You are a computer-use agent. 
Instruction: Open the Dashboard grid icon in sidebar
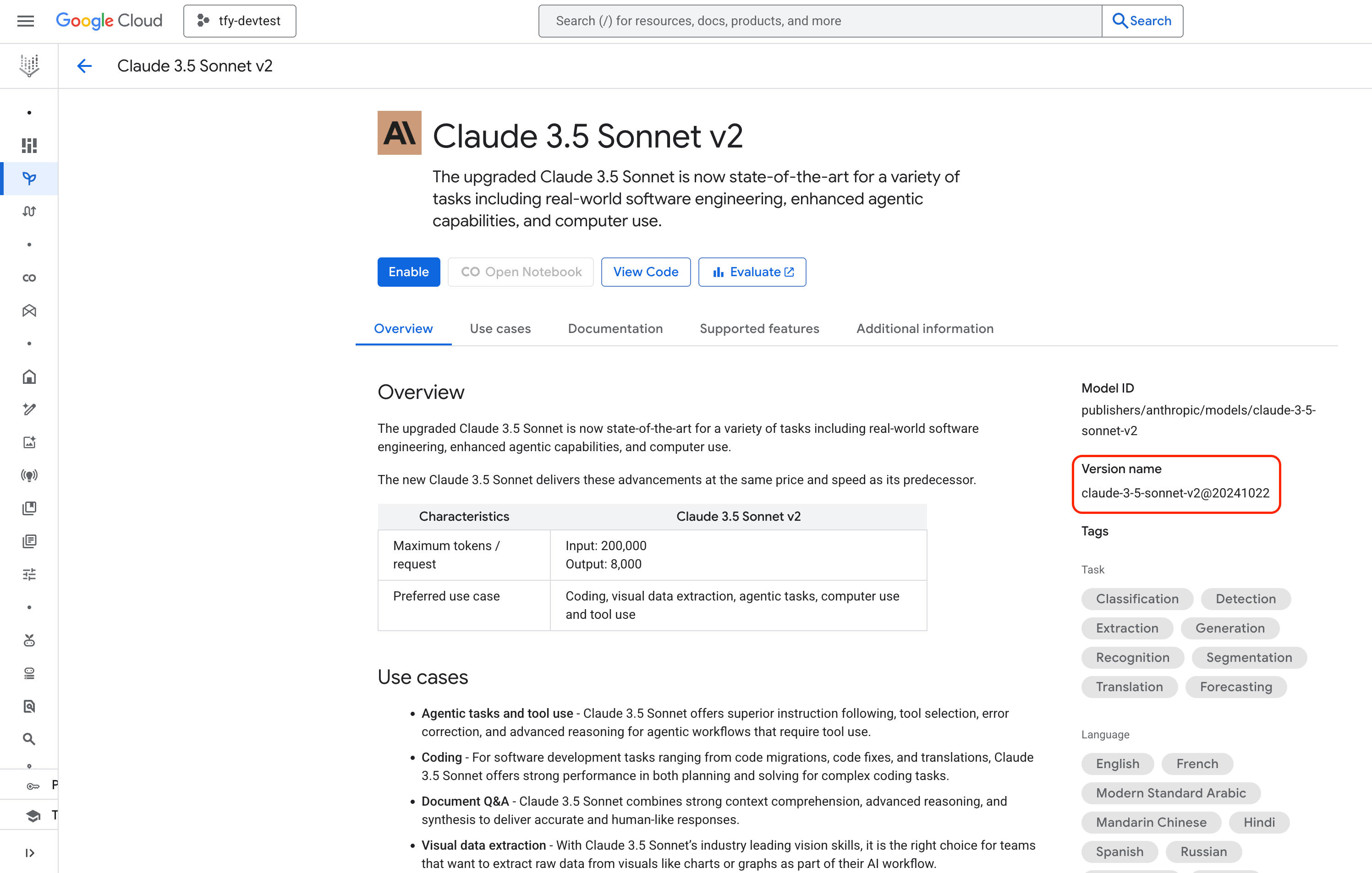pos(29,146)
